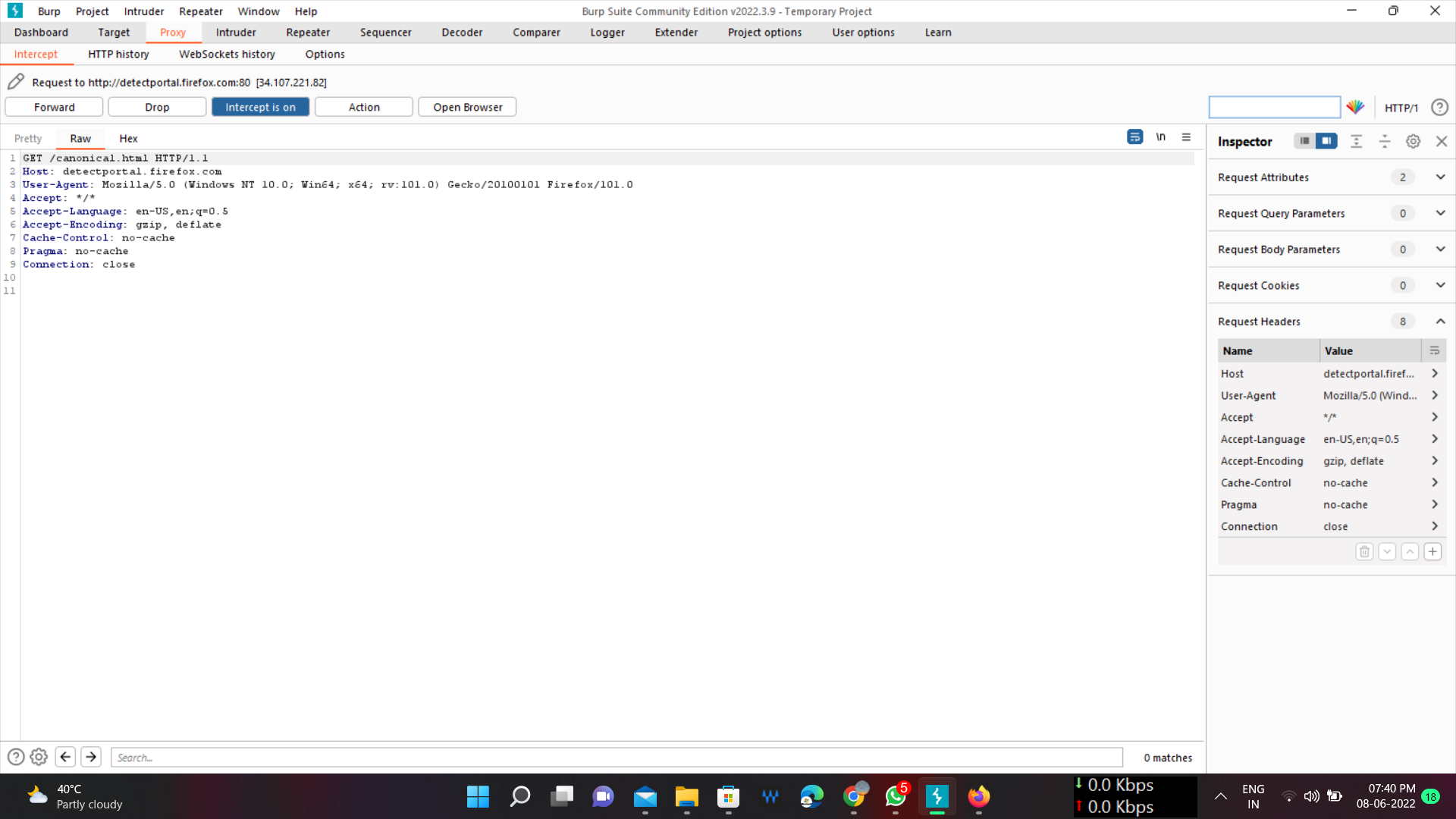Expand the Request Cookies section

(1440, 286)
